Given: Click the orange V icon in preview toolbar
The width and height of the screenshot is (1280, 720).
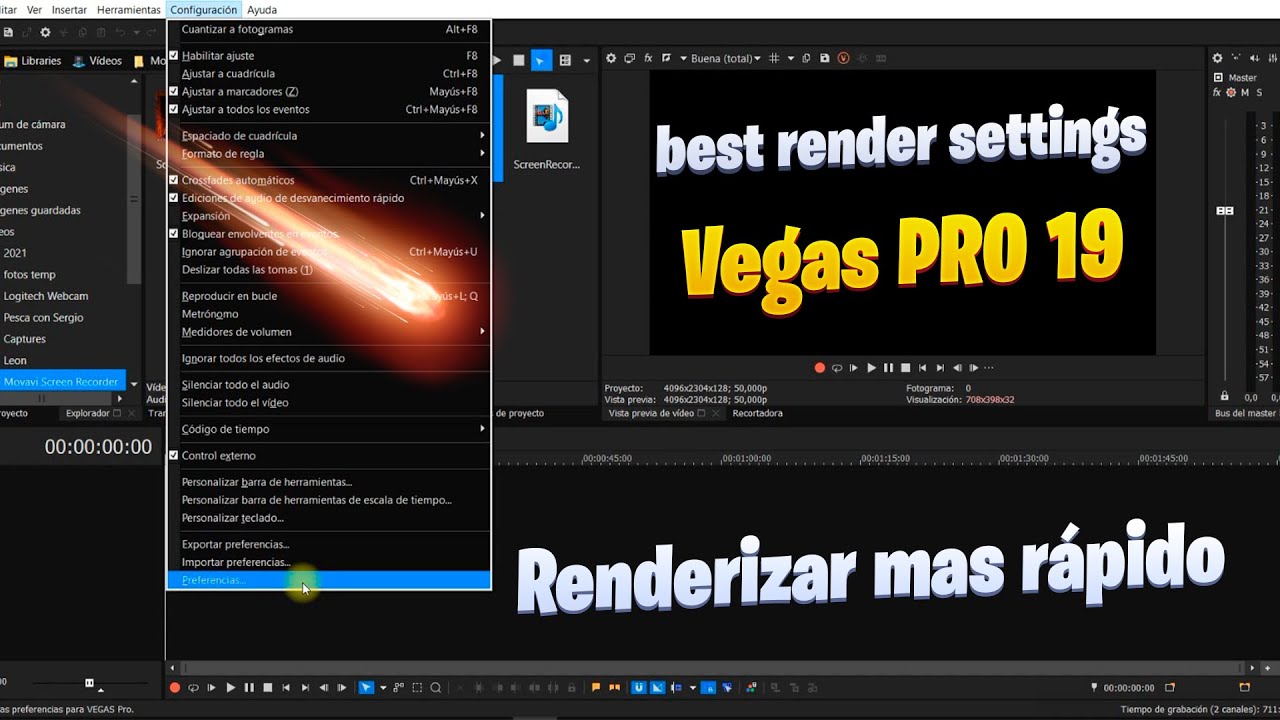Looking at the screenshot, I should 843,58.
